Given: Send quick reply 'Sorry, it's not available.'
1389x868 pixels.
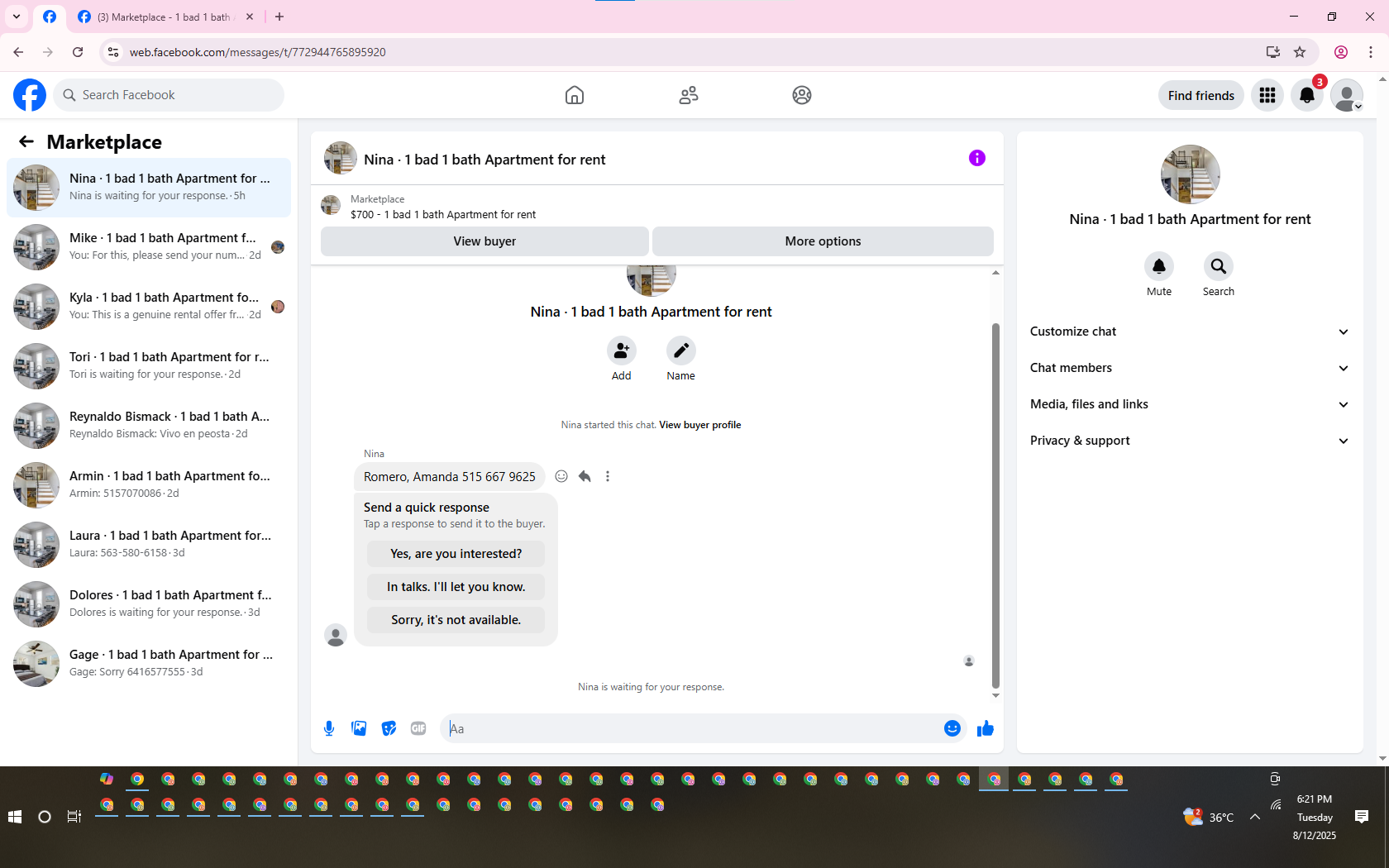Looking at the screenshot, I should pyautogui.click(x=456, y=620).
